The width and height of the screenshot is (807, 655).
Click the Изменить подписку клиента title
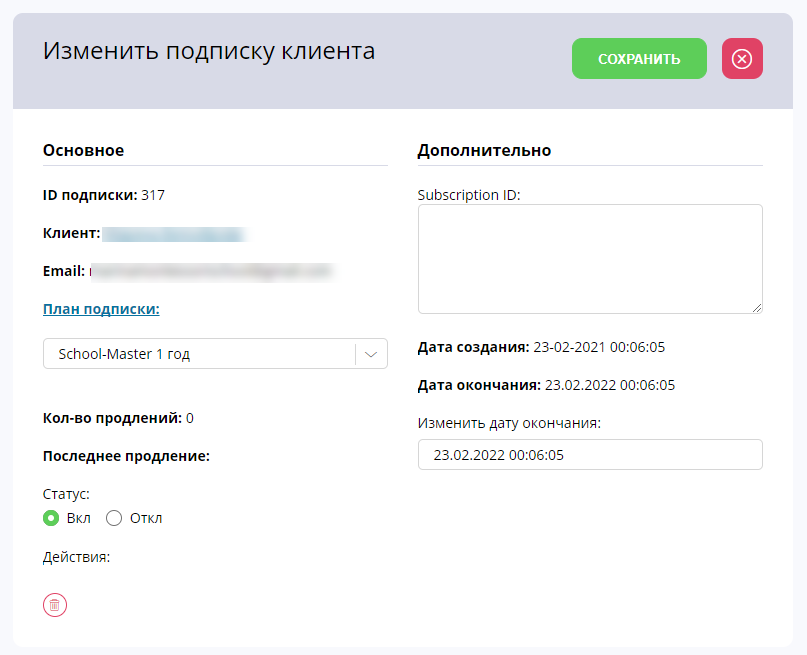209,51
